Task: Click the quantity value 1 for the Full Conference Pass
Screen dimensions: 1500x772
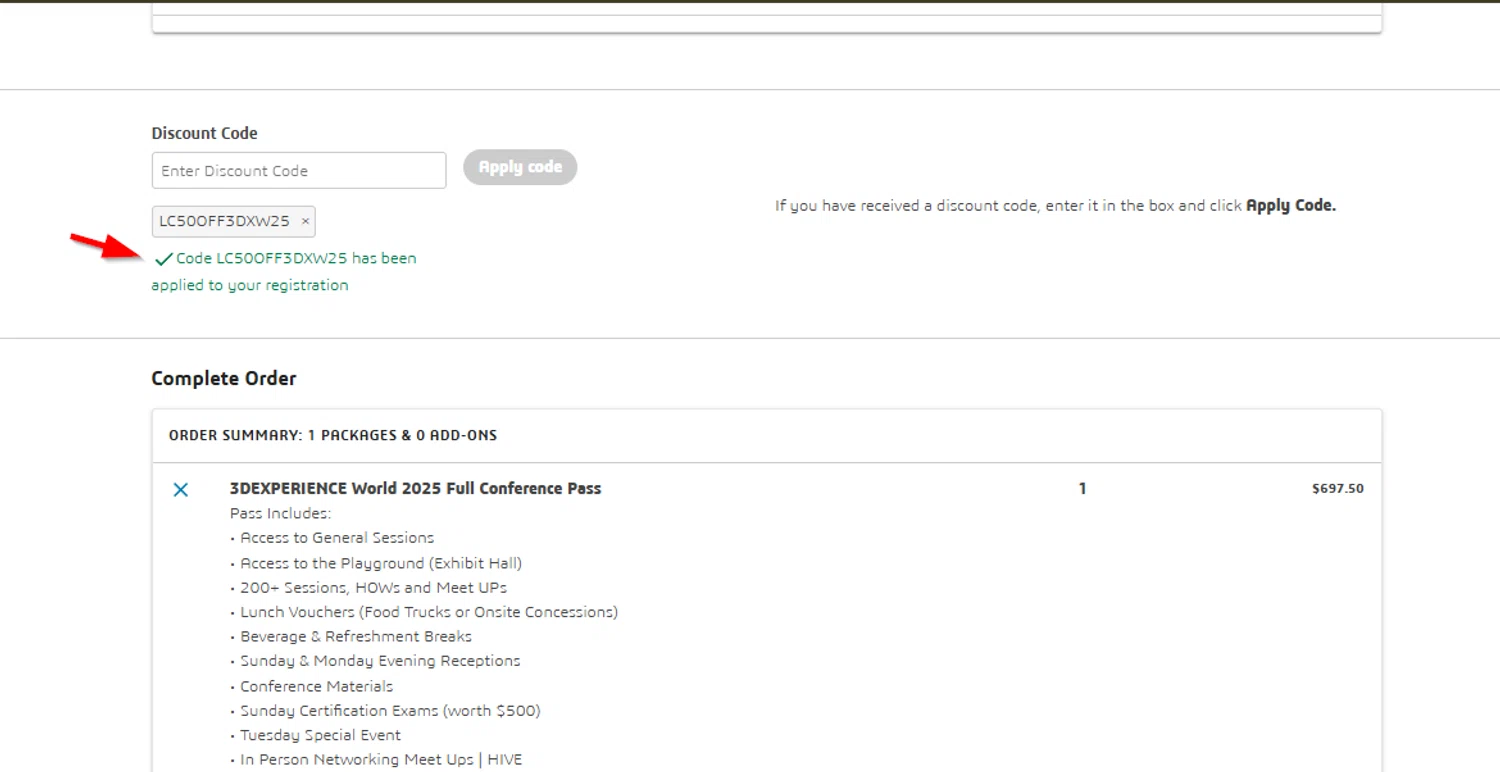Action: 1082,489
